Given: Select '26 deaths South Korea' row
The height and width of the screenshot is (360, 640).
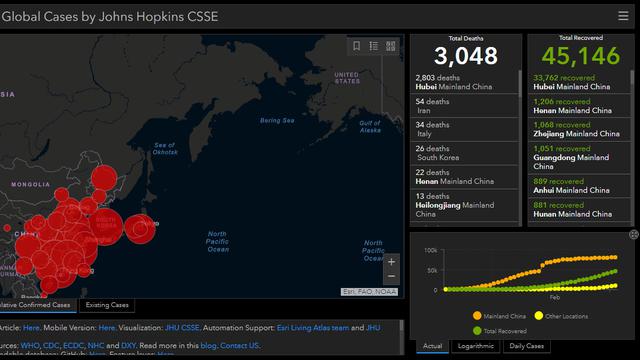Looking at the screenshot, I should point(464,153).
